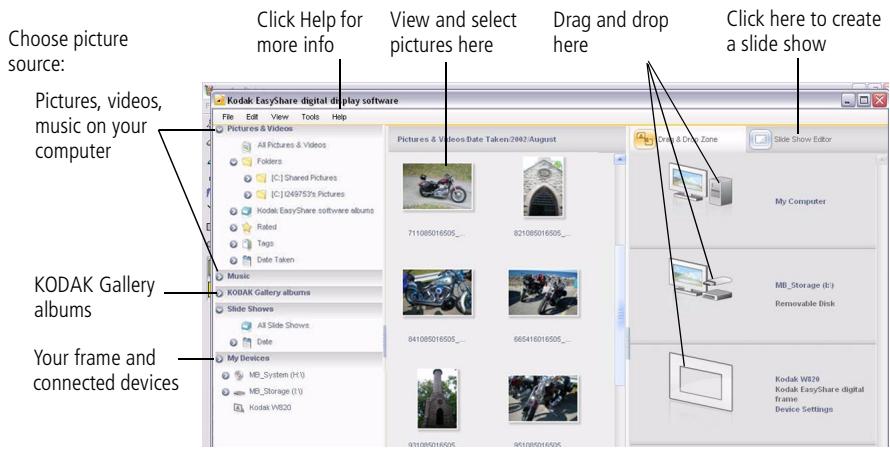
Task: Switch to the Drag & Drop Zone tab
Action: pos(687,139)
